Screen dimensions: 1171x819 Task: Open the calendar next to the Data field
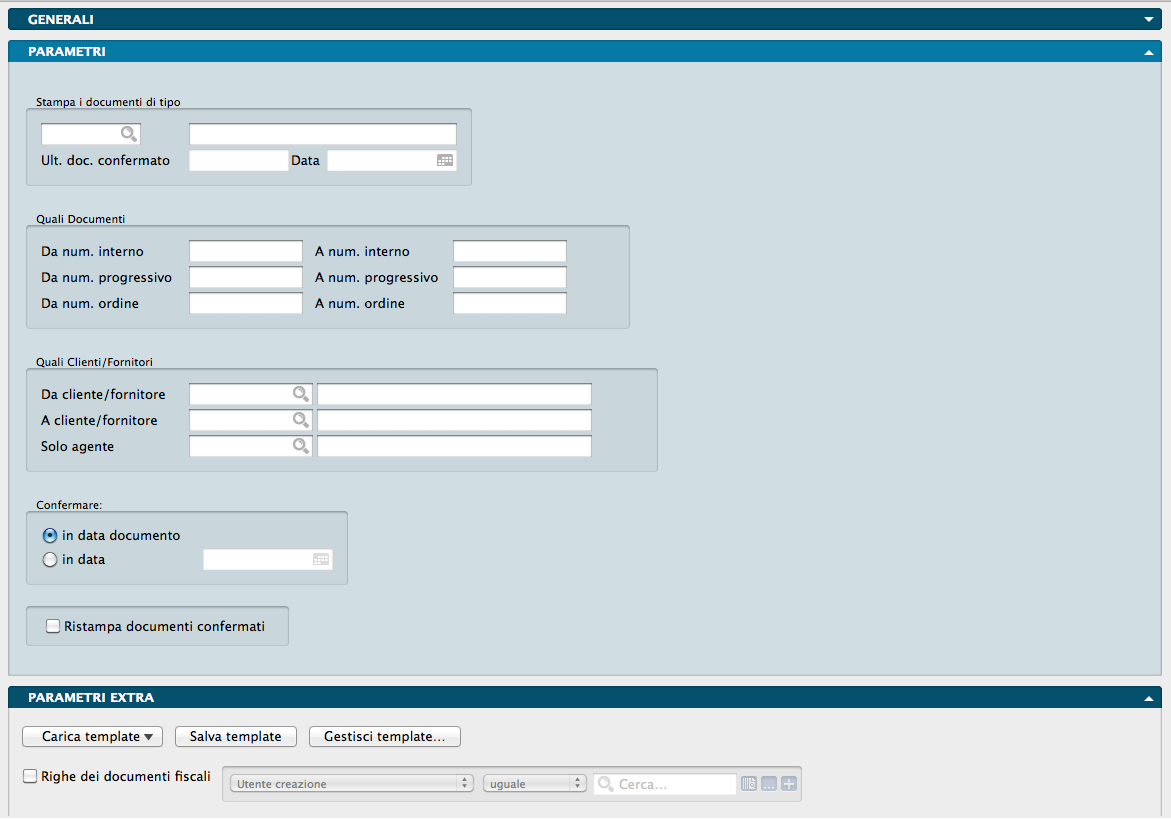point(445,160)
